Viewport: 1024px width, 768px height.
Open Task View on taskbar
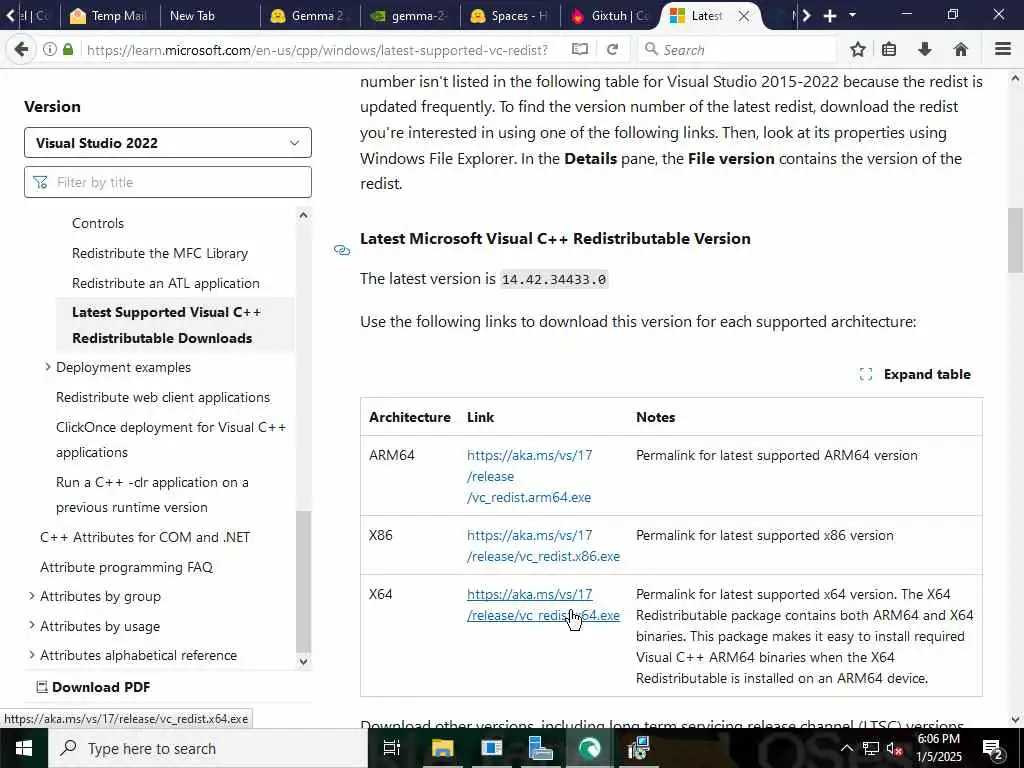pyautogui.click(x=391, y=748)
